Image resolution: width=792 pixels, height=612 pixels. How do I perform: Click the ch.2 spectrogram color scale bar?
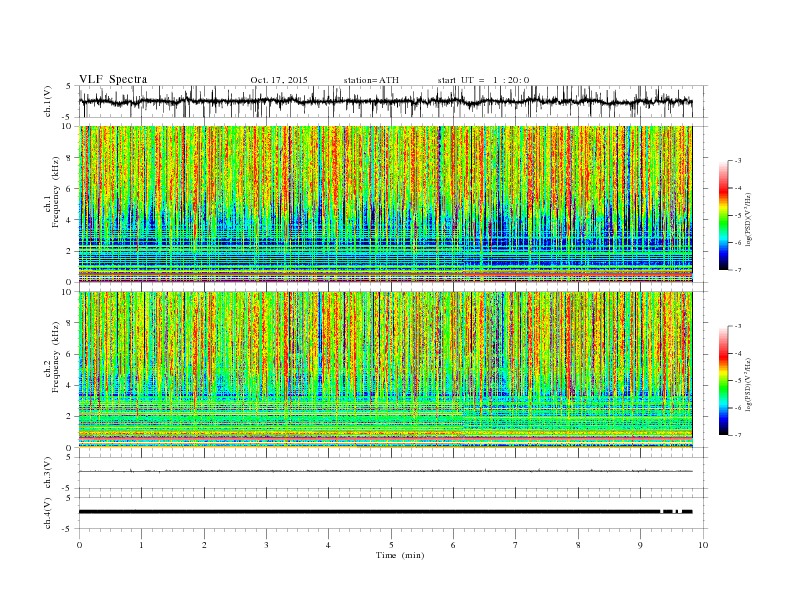(723, 380)
